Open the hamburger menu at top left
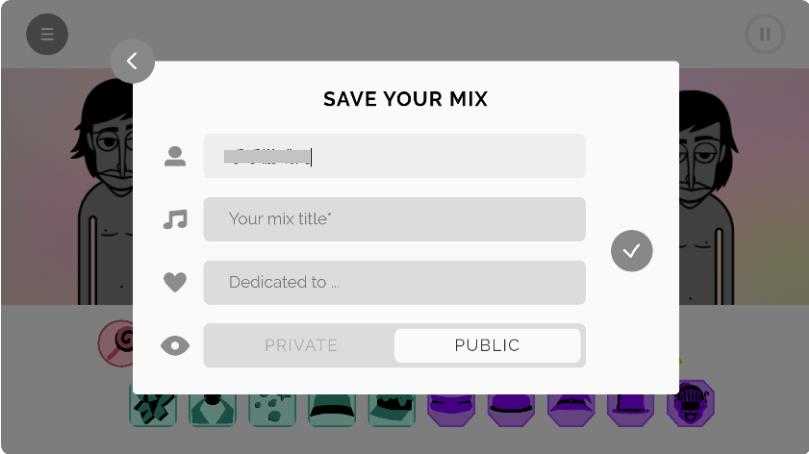Screen dimensions: 809x454 (47, 35)
